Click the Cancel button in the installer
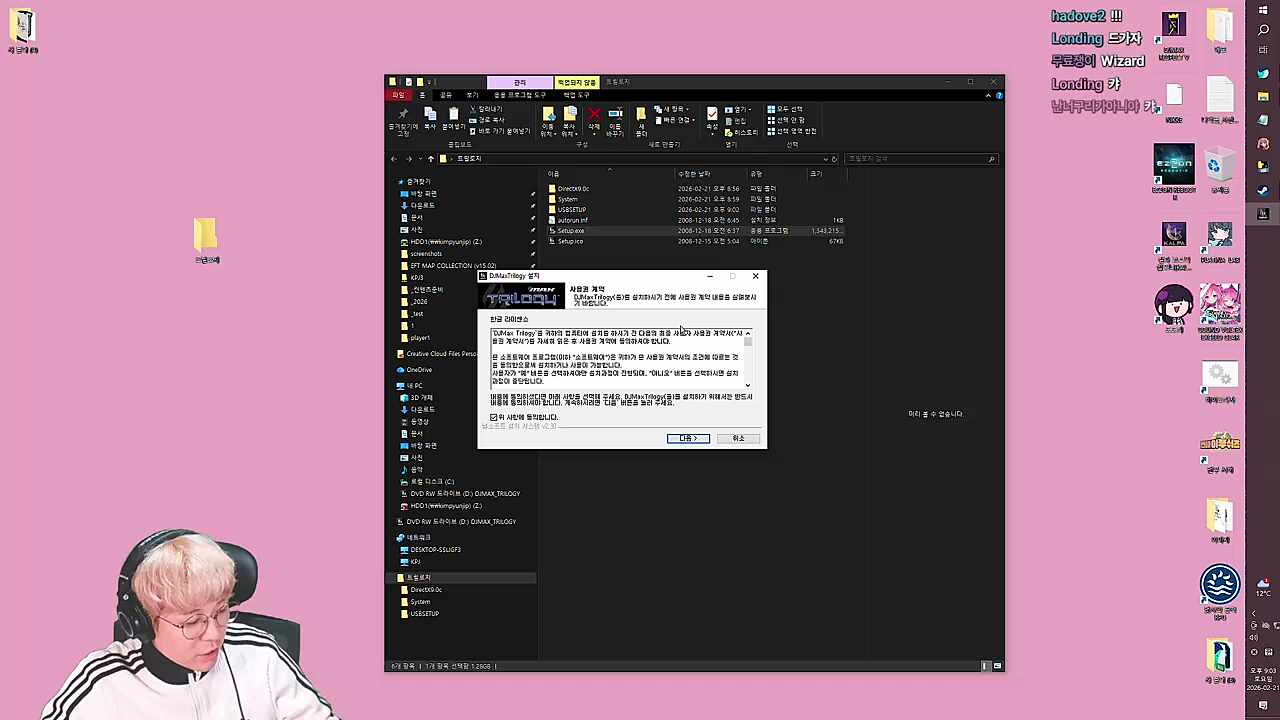1280x720 pixels. coord(738,438)
